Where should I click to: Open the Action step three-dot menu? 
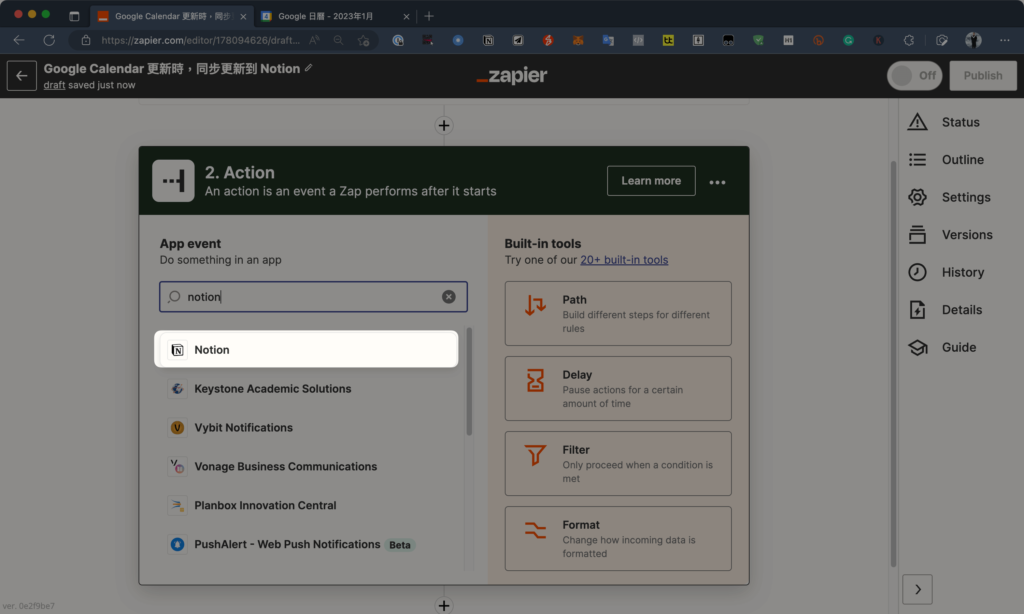pos(717,182)
